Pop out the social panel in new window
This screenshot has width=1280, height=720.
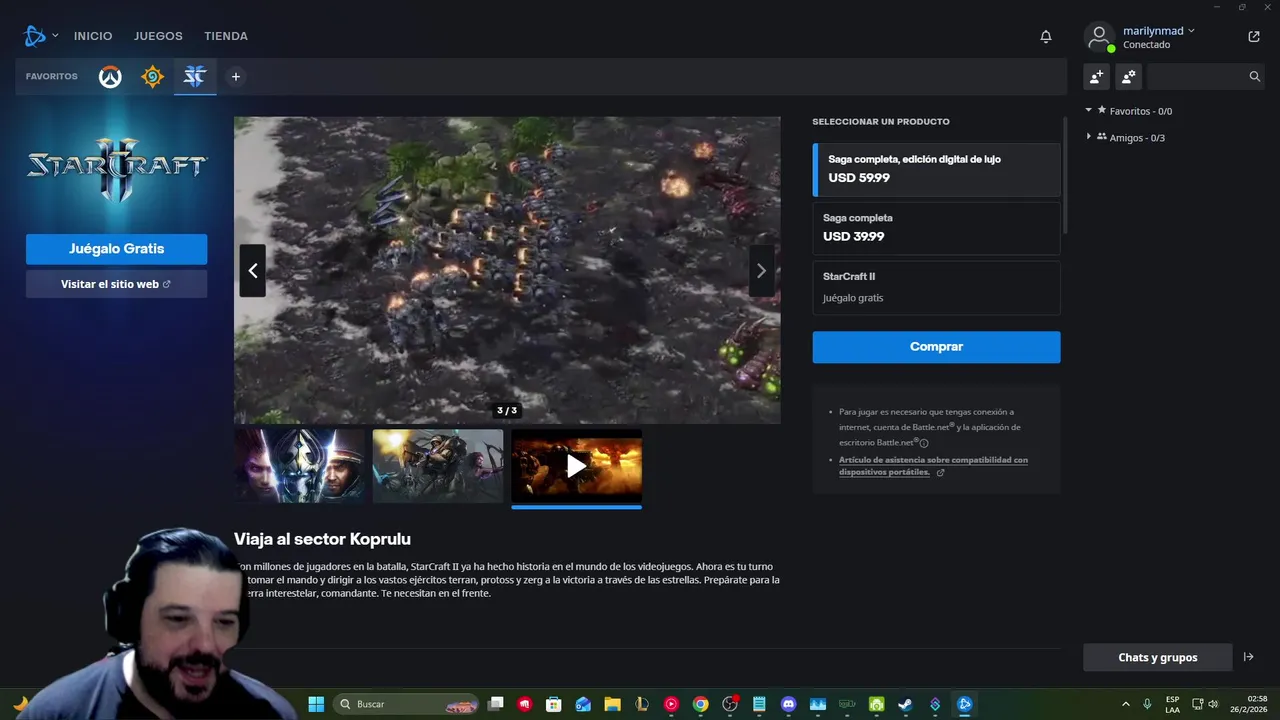[x=1254, y=37]
